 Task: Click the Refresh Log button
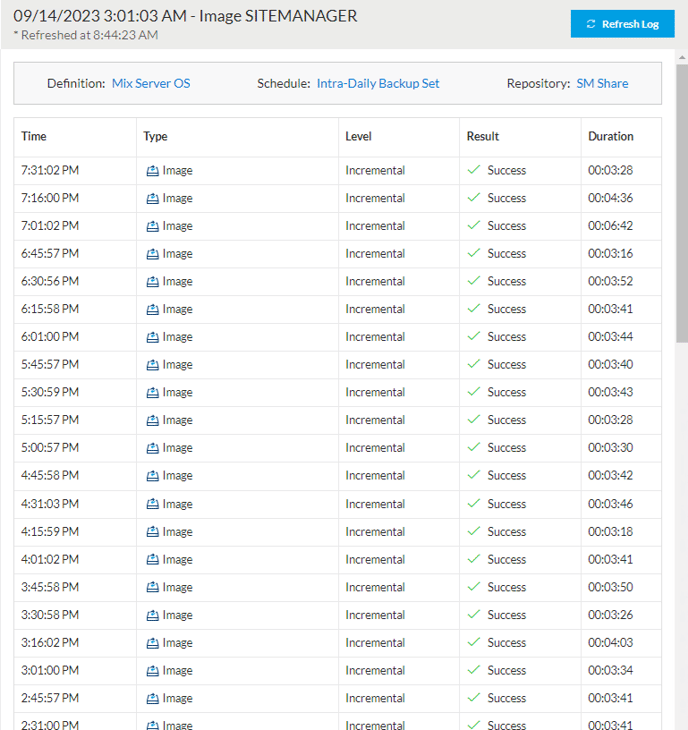622,24
